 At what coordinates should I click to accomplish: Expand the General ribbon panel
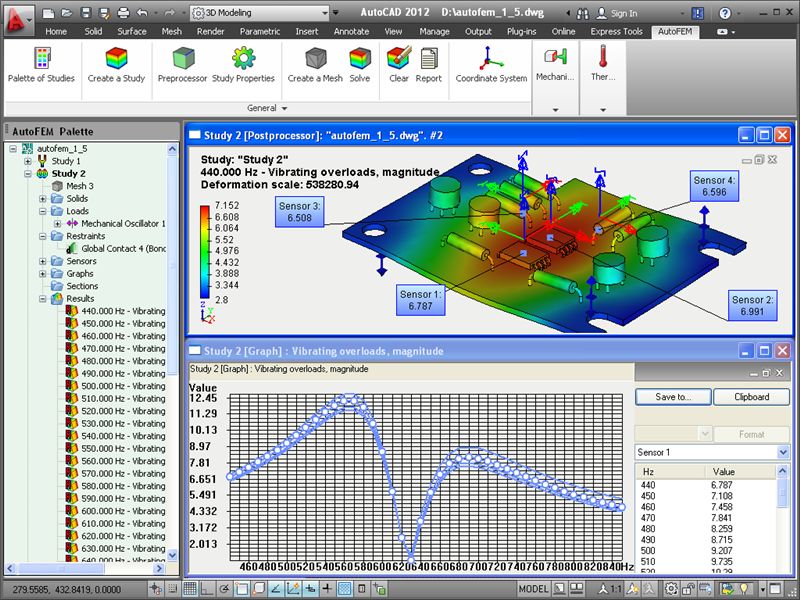tap(267, 108)
